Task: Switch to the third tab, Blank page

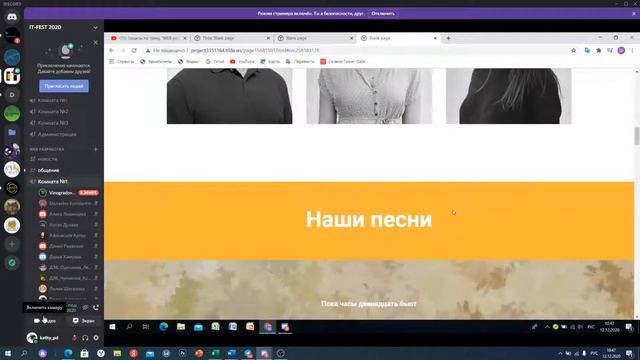Action: (316, 38)
